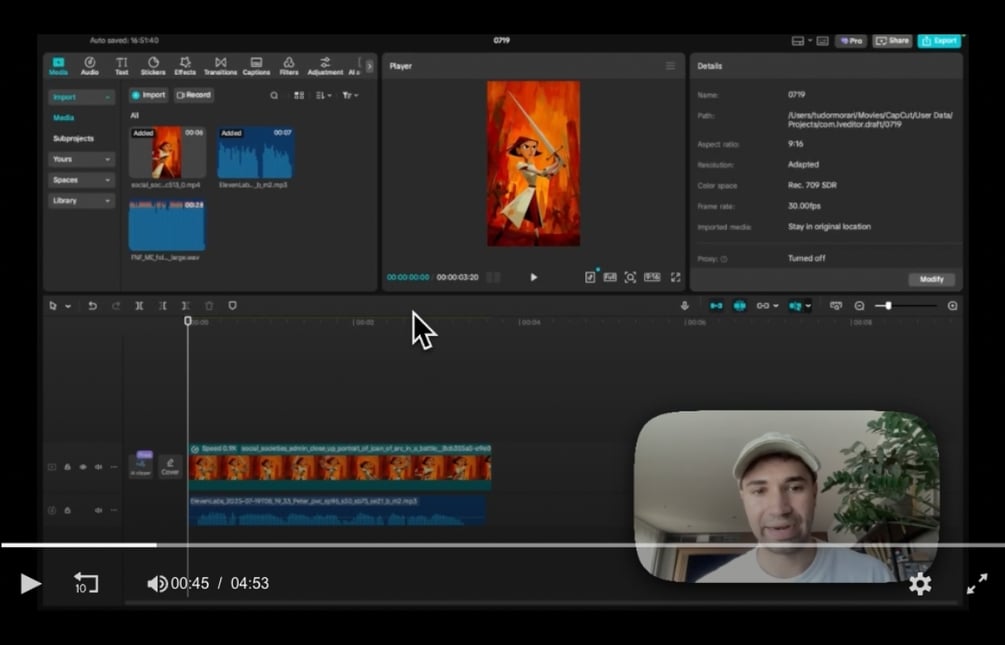Image resolution: width=1005 pixels, height=645 pixels.
Task: Open the media sort dropdown
Action: pyautogui.click(x=323, y=96)
